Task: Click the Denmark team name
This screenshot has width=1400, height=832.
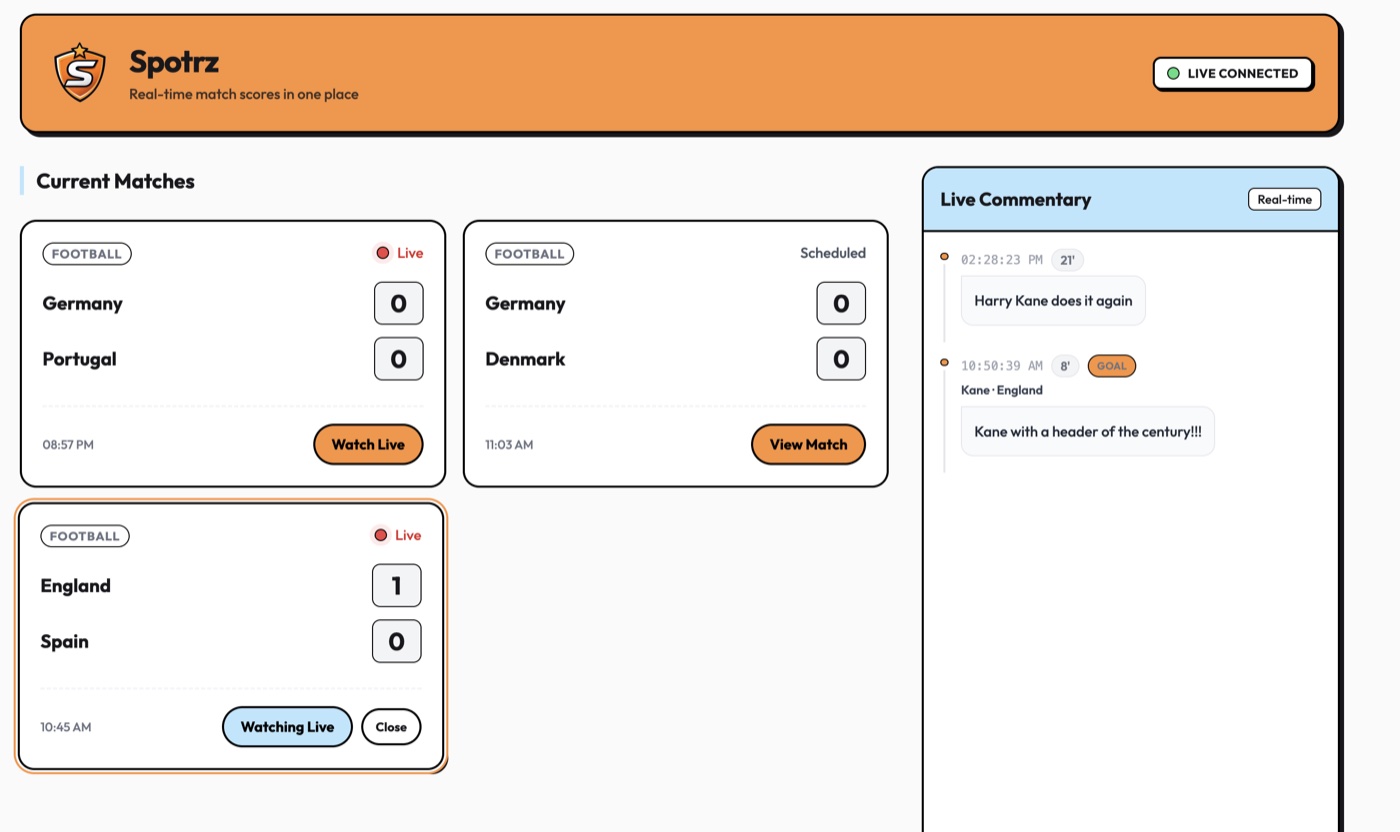Action: (x=525, y=359)
